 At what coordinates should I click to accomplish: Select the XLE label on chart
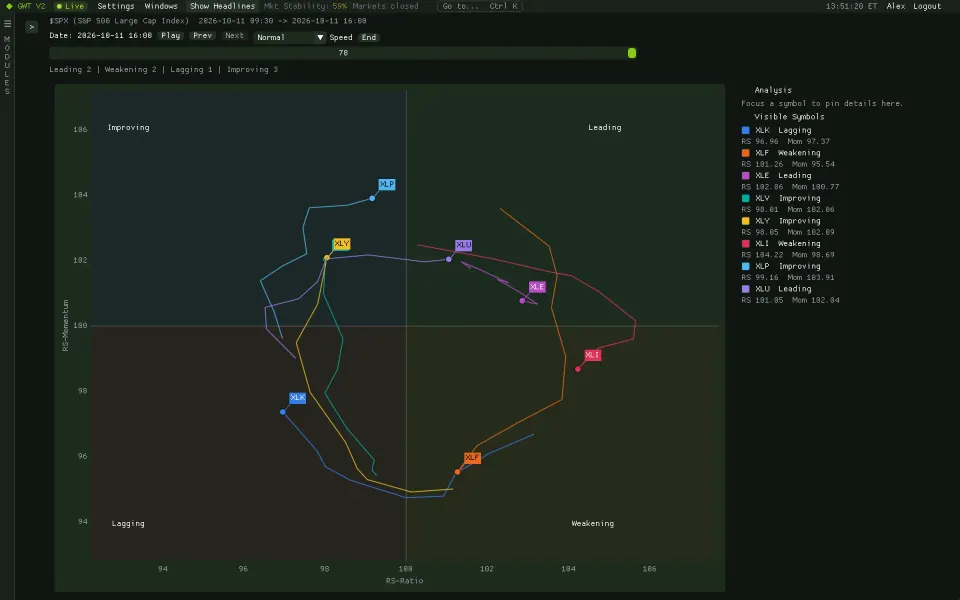point(537,287)
